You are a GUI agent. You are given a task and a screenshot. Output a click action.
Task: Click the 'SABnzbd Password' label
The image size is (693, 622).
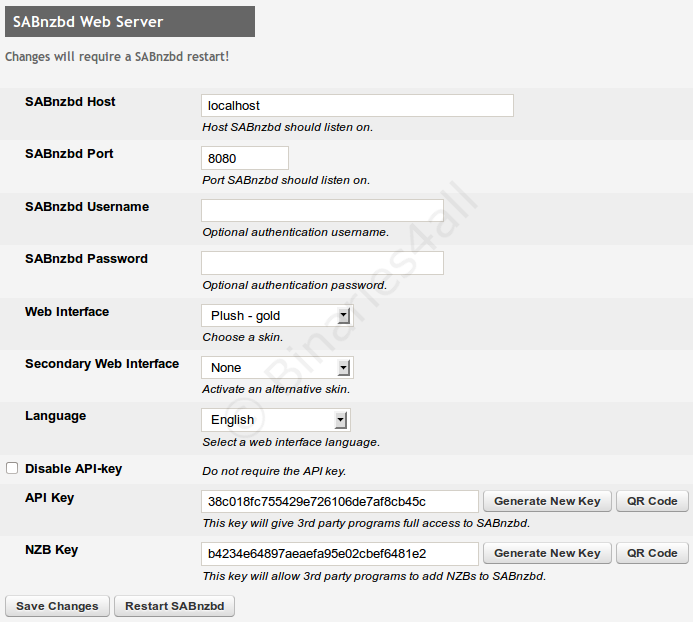point(87,259)
